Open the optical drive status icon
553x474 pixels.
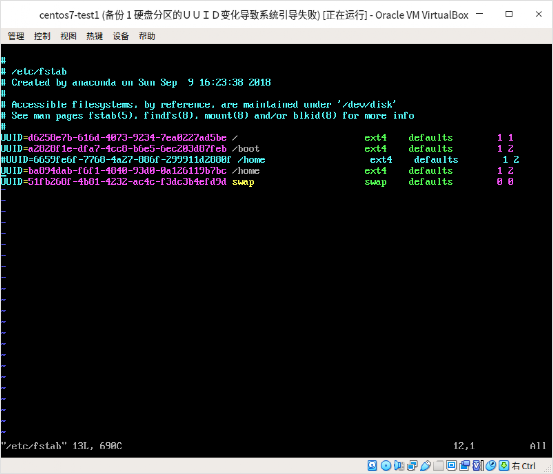click(x=385, y=466)
